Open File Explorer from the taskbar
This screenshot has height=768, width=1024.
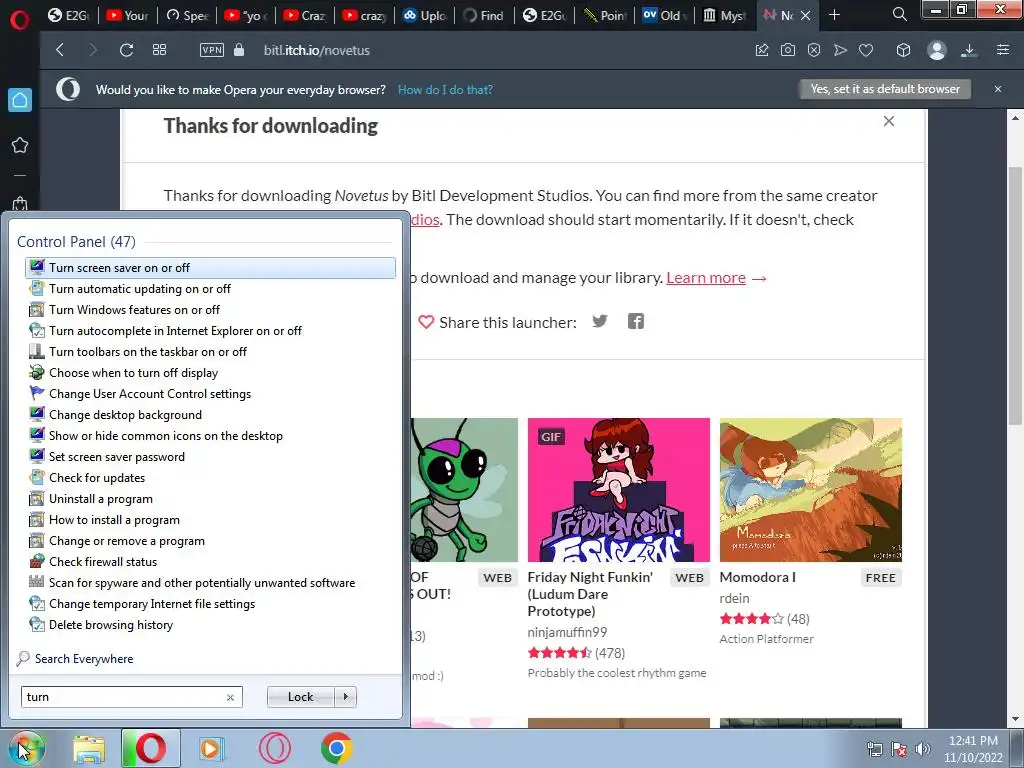coord(89,749)
